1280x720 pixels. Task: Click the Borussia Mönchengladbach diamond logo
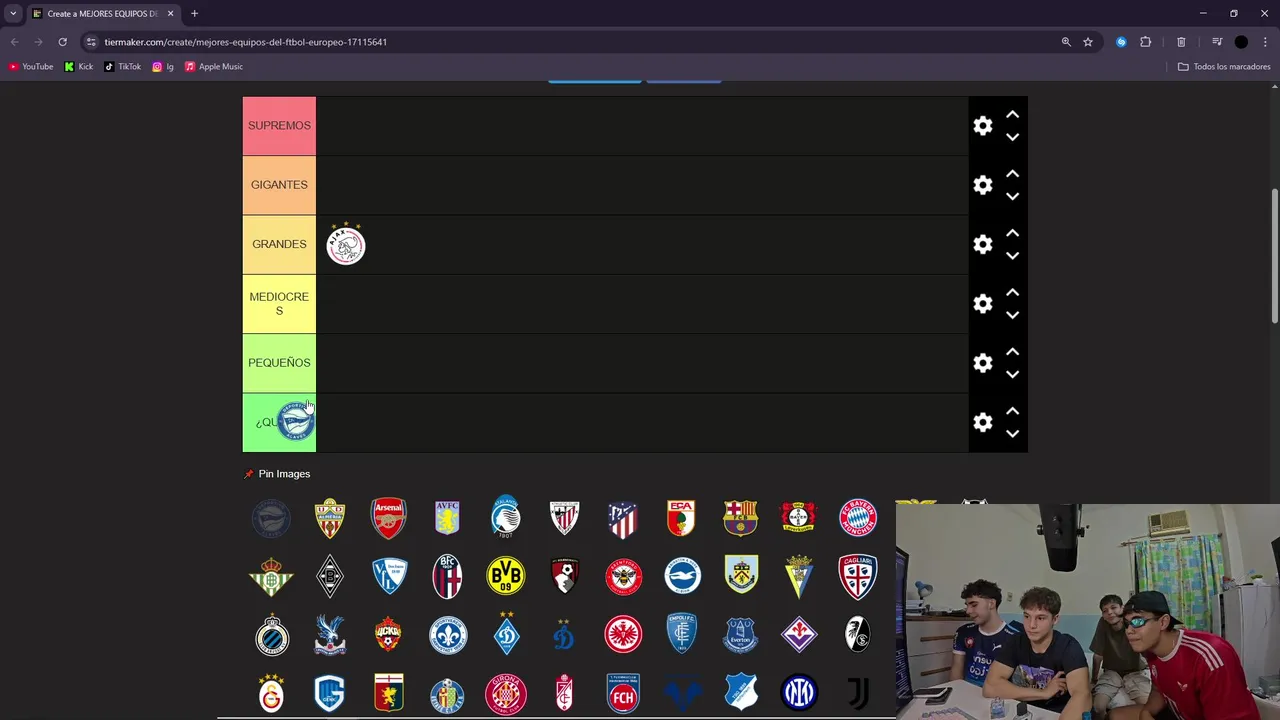[329, 577]
